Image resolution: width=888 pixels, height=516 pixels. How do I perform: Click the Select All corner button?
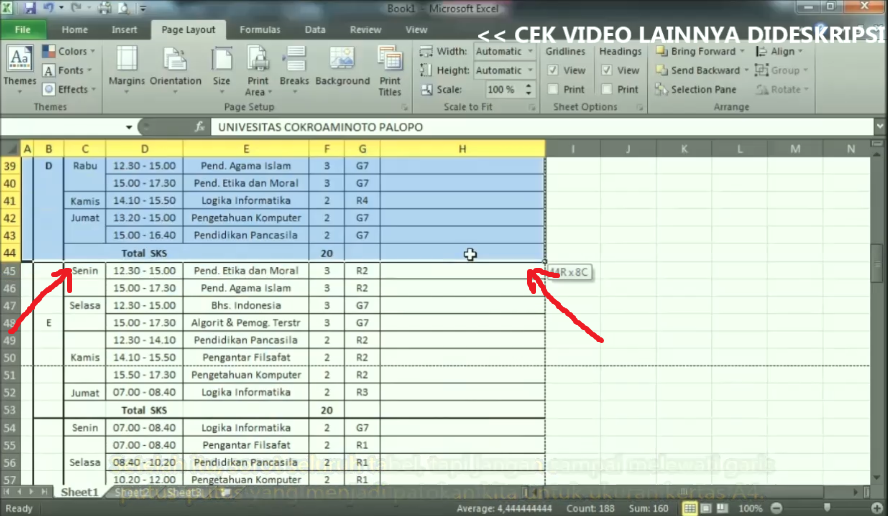coord(10,149)
